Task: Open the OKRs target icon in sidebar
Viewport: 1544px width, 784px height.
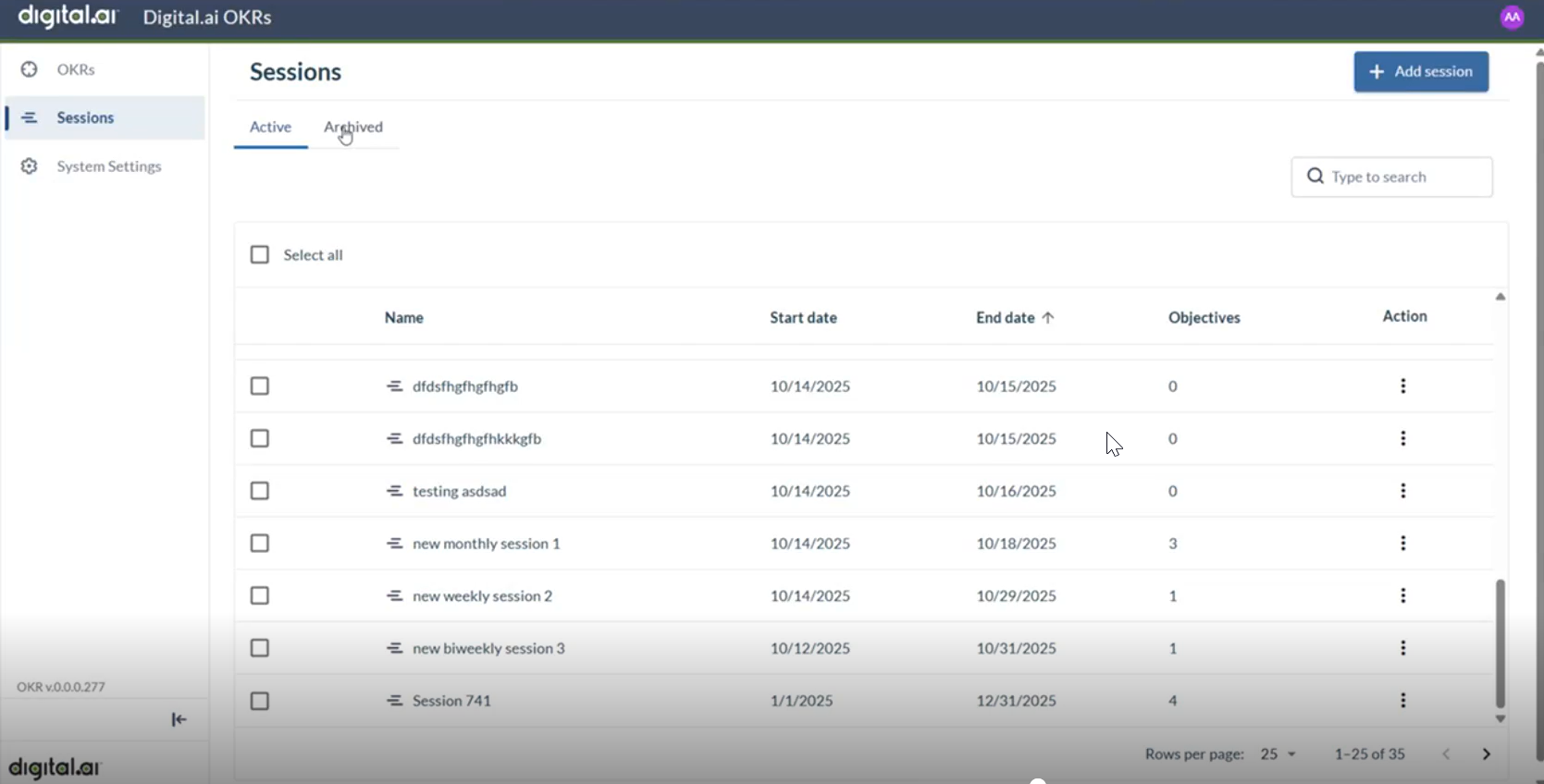Action: coord(30,69)
